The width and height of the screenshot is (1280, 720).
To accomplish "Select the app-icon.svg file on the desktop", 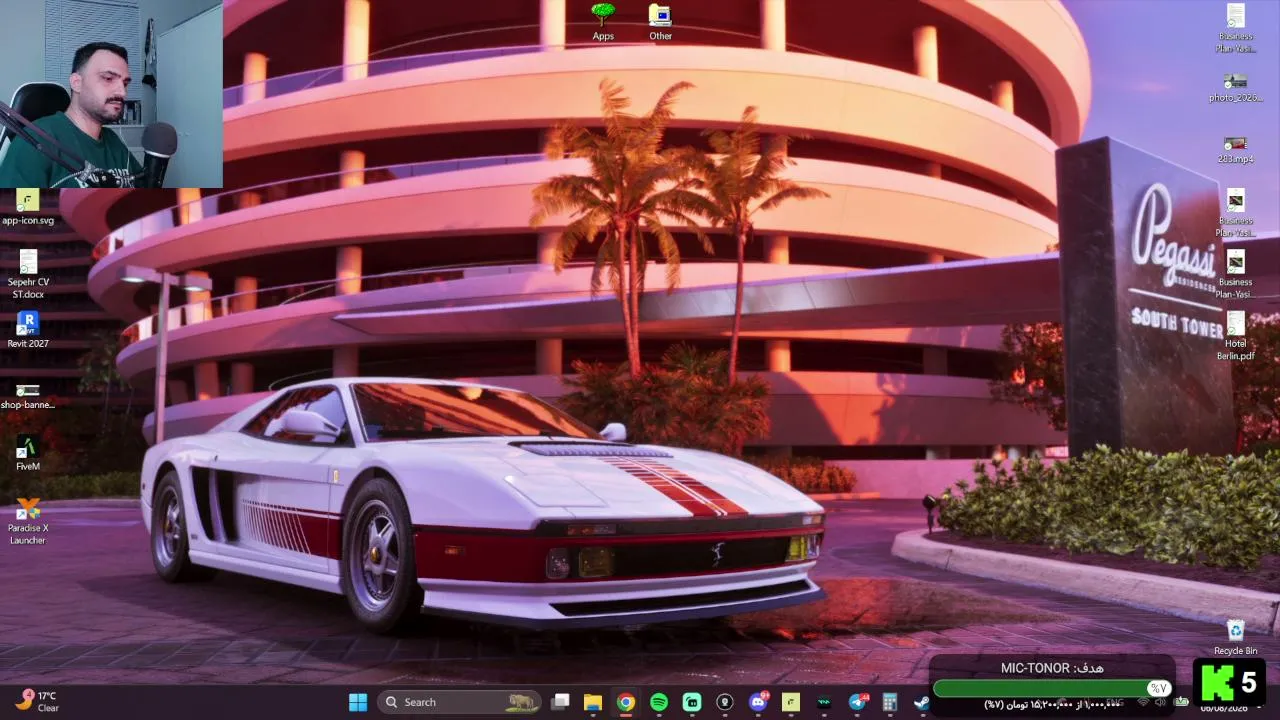I will tap(28, 207).
